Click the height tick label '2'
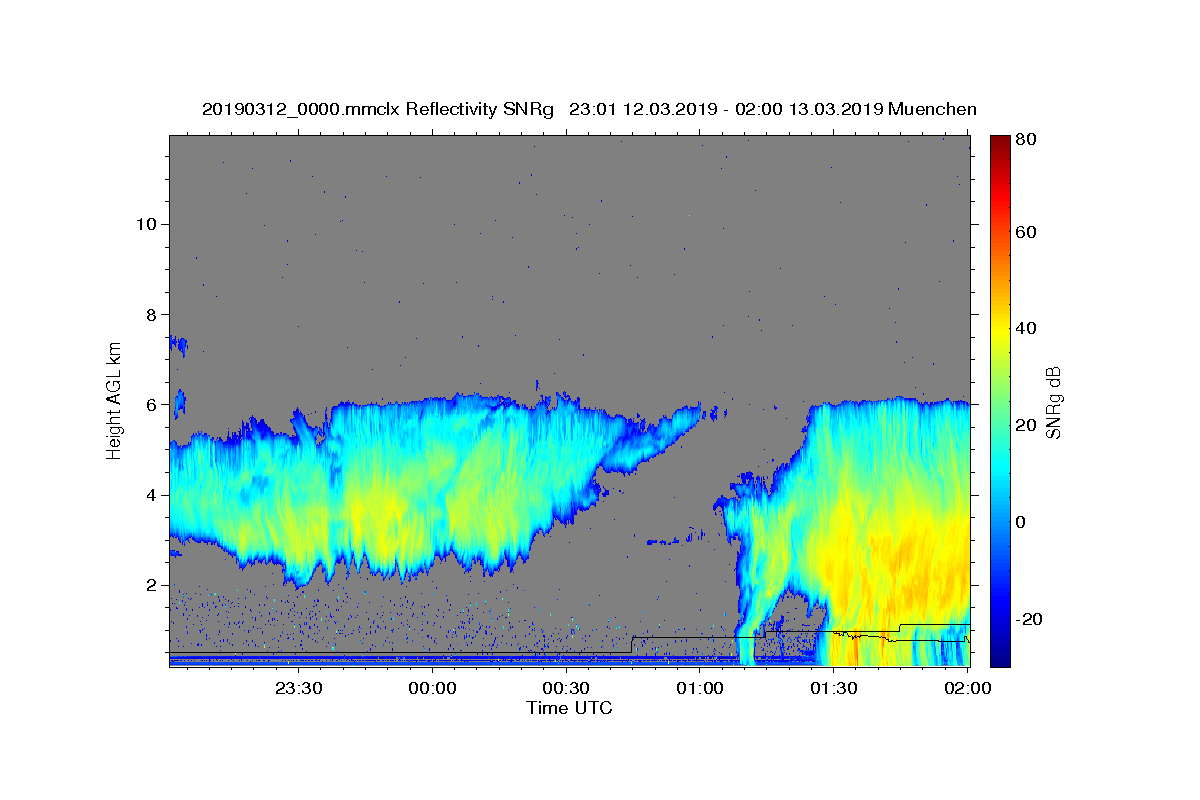The image size is (1200, 800). [151, 585]
